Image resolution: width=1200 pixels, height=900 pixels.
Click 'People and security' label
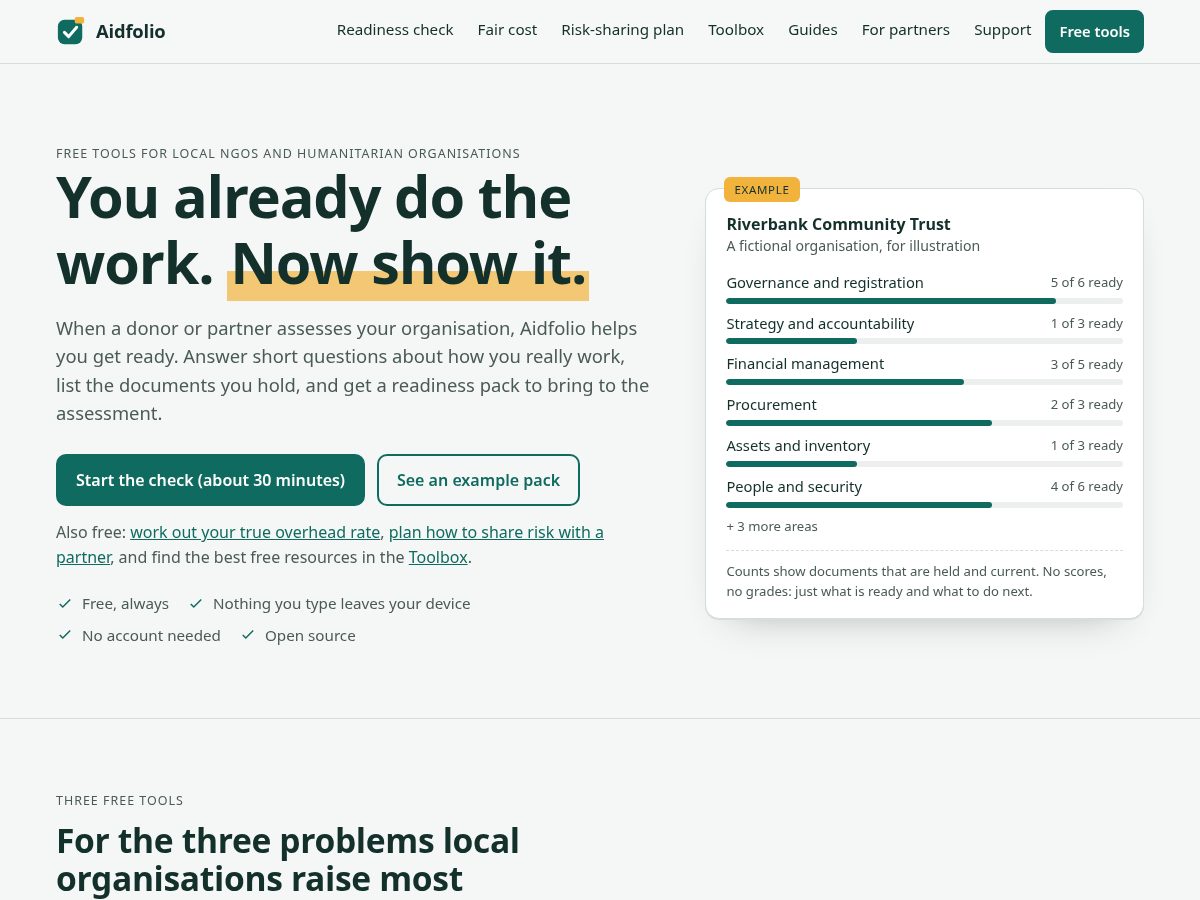point(794,486)
